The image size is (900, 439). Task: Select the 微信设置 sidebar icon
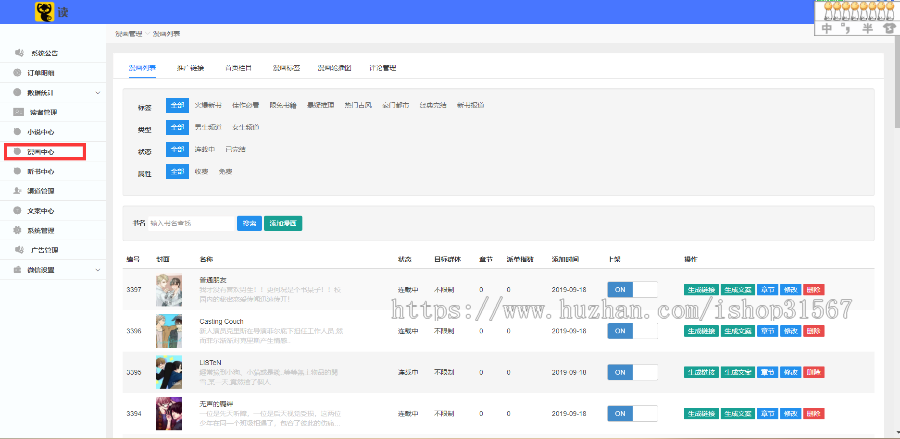pyautogui.click(x=17, y=269)
